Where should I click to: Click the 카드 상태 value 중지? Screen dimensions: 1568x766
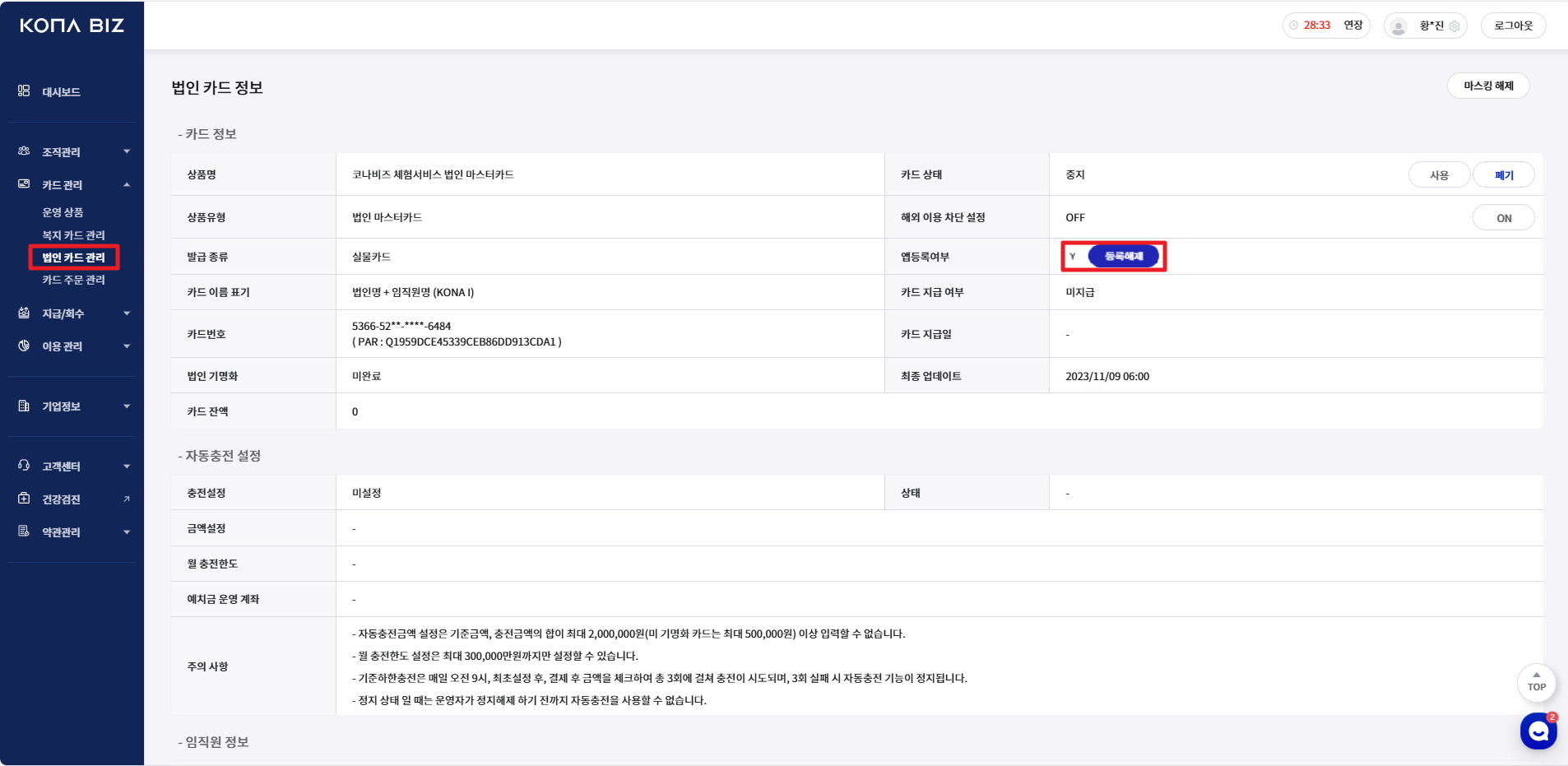[1075, 174]
